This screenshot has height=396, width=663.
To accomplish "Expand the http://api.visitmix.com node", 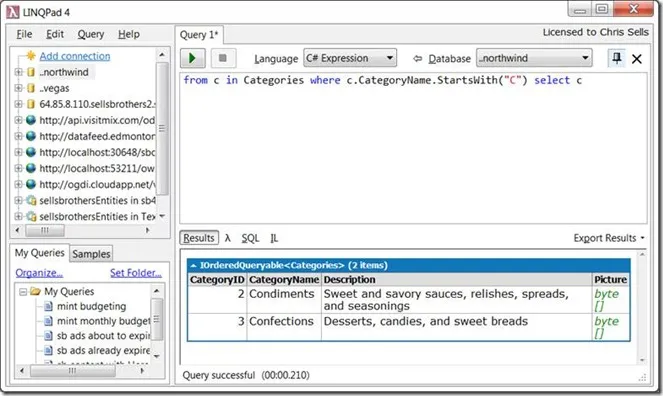I will click(18, 120).
